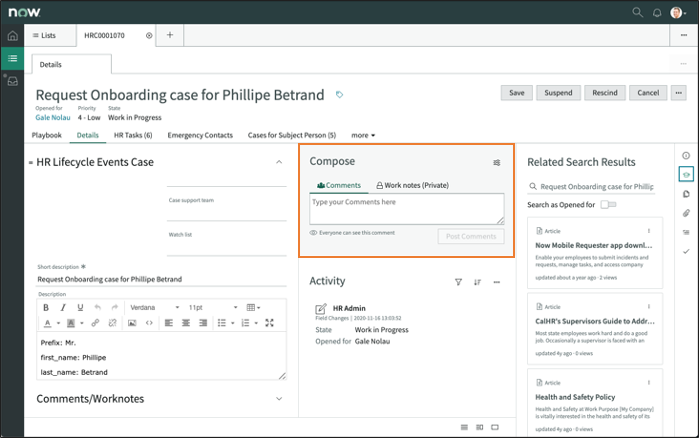
Task: Open Cases for Subject Person tab
Action: 292,135
